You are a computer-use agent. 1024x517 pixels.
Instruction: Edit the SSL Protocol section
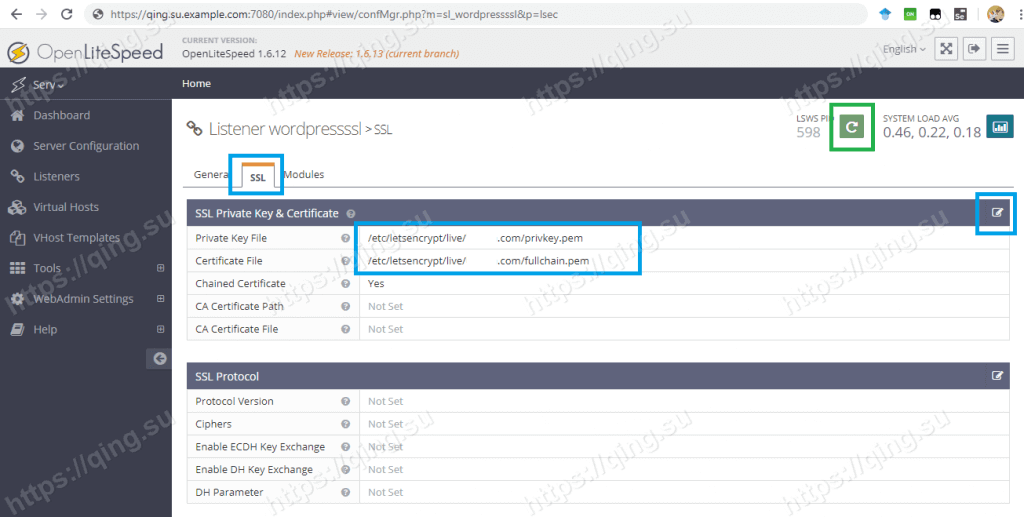[x=997, y=376]
